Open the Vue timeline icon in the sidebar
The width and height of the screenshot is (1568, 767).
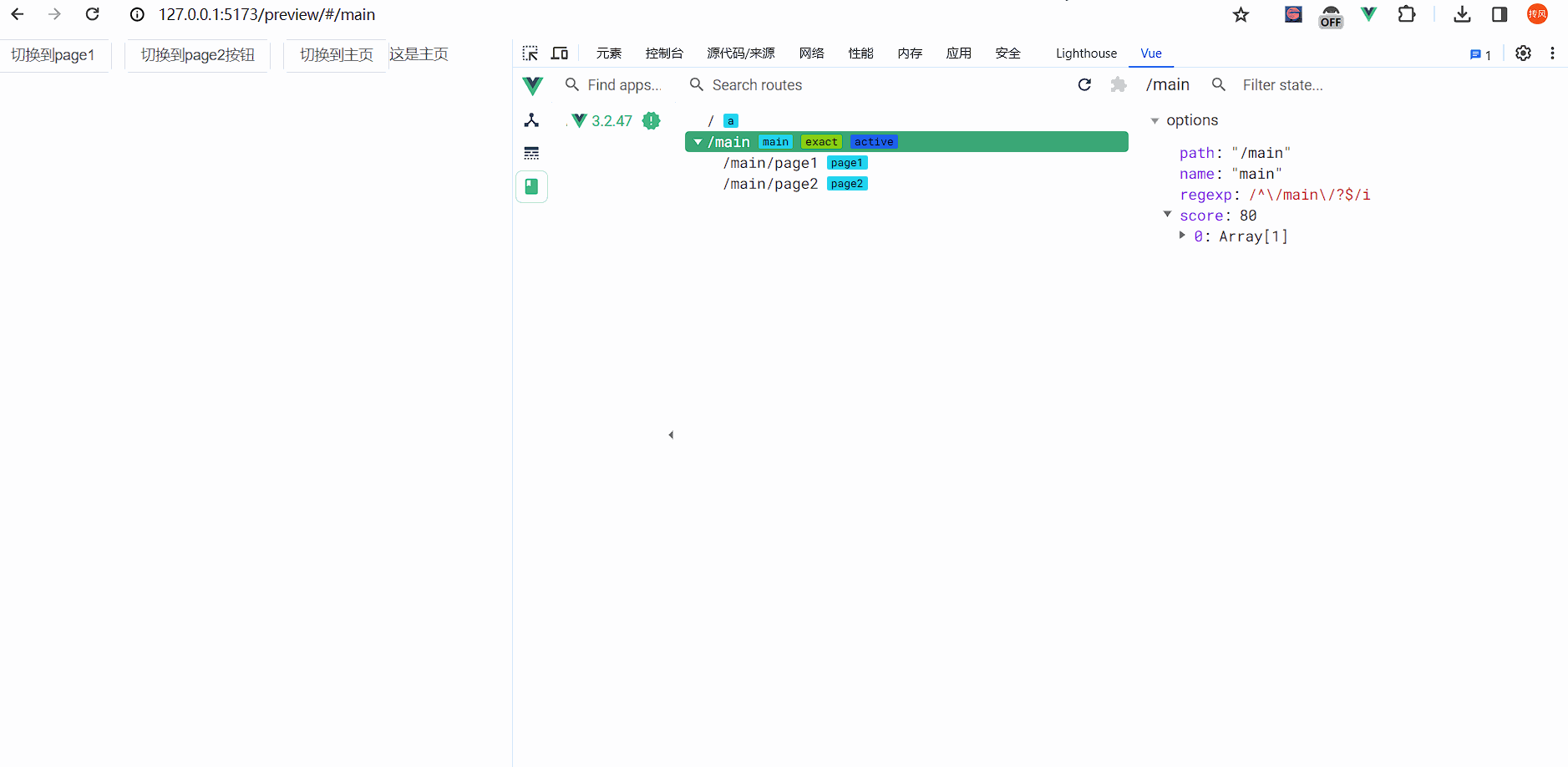[x=531, y=153]
